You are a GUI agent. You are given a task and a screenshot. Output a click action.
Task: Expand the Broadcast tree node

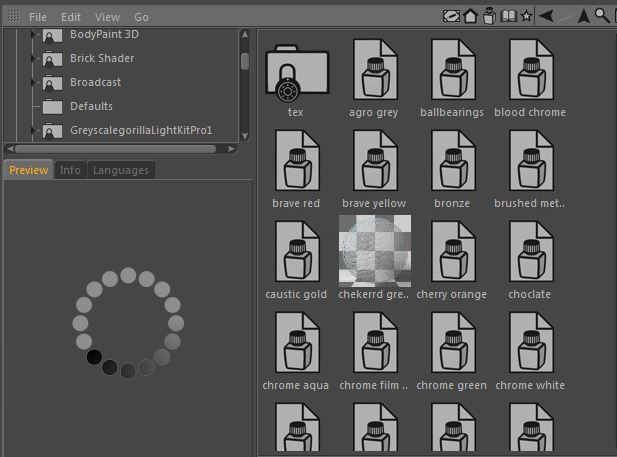[33, 82]
